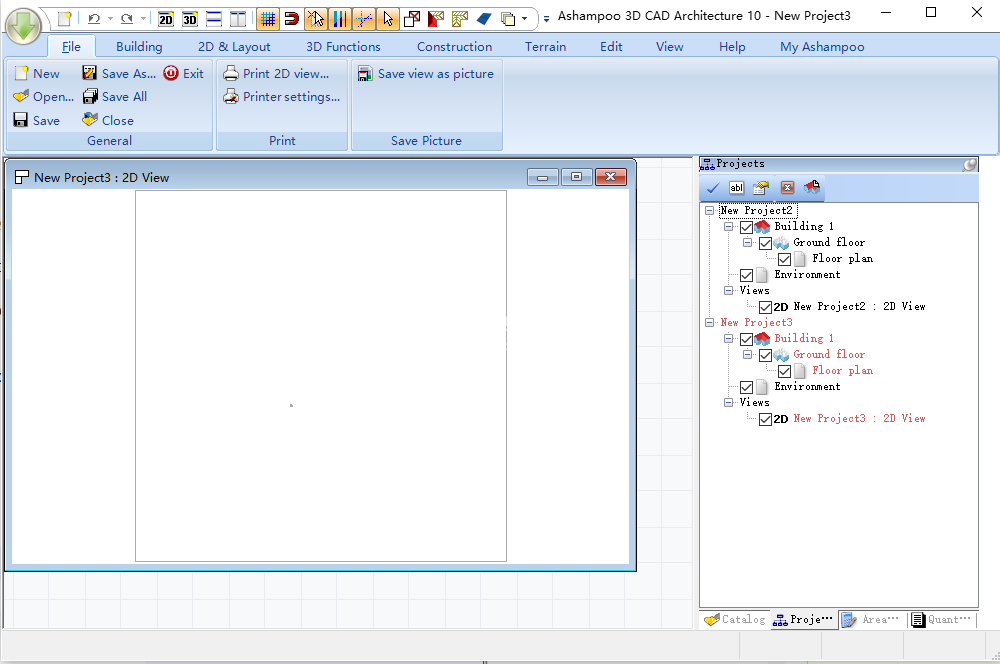Click the 2D View window title icon
This screenshot has height=664, width=1000.
(22, 177)
